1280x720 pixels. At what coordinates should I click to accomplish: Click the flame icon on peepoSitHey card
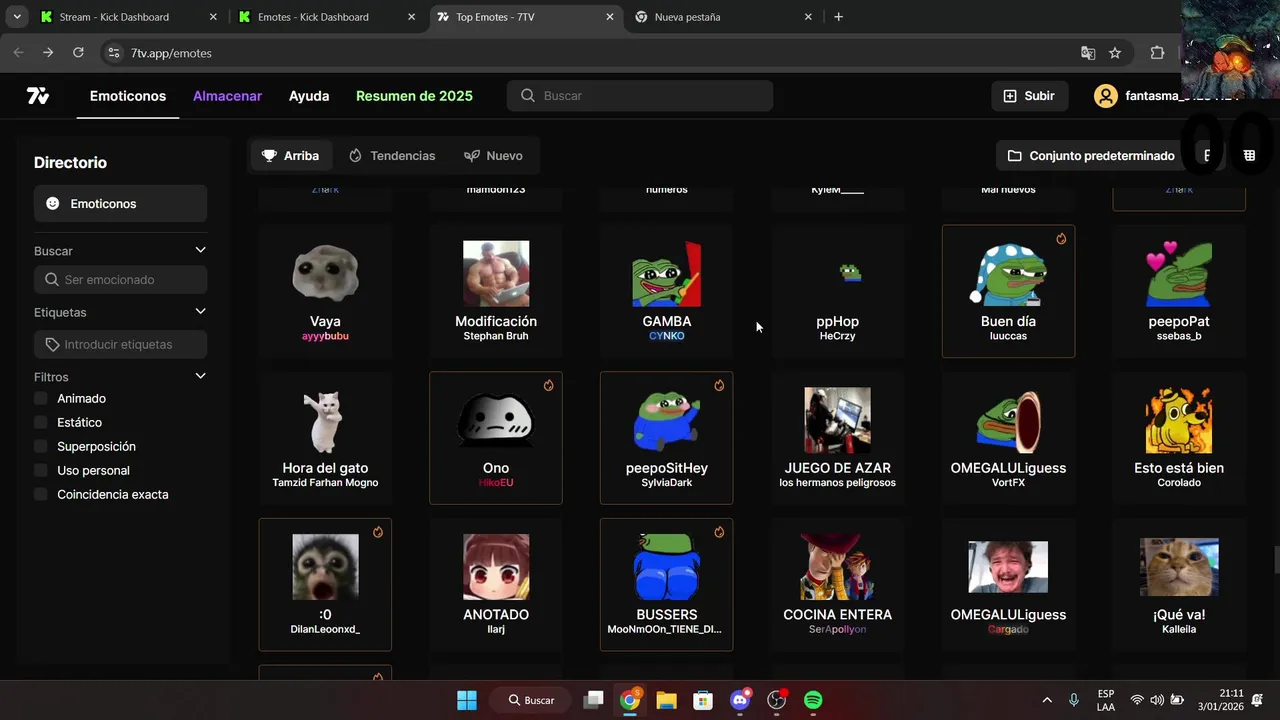click(x=719, y=386)
